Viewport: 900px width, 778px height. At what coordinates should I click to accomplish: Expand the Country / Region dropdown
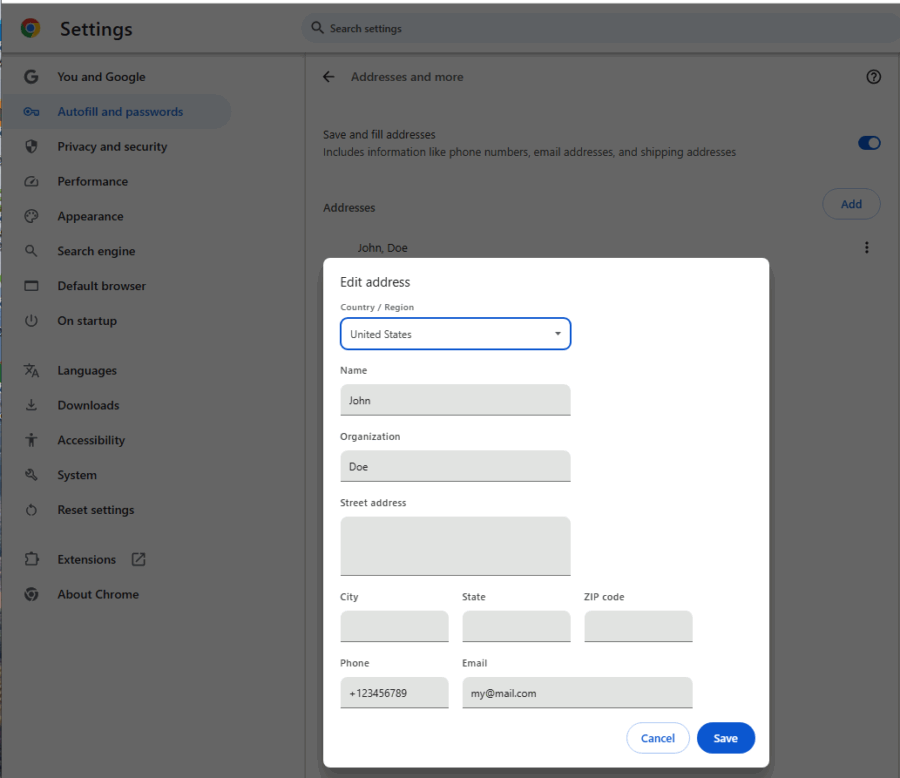(x=455, y=334)
